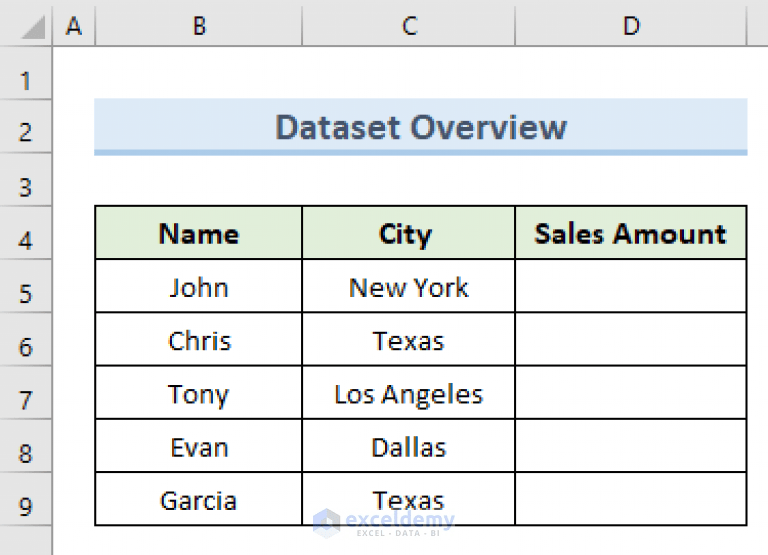
Task: Select the New York cell
Action: pyautogui.click(x=409, y=286)
